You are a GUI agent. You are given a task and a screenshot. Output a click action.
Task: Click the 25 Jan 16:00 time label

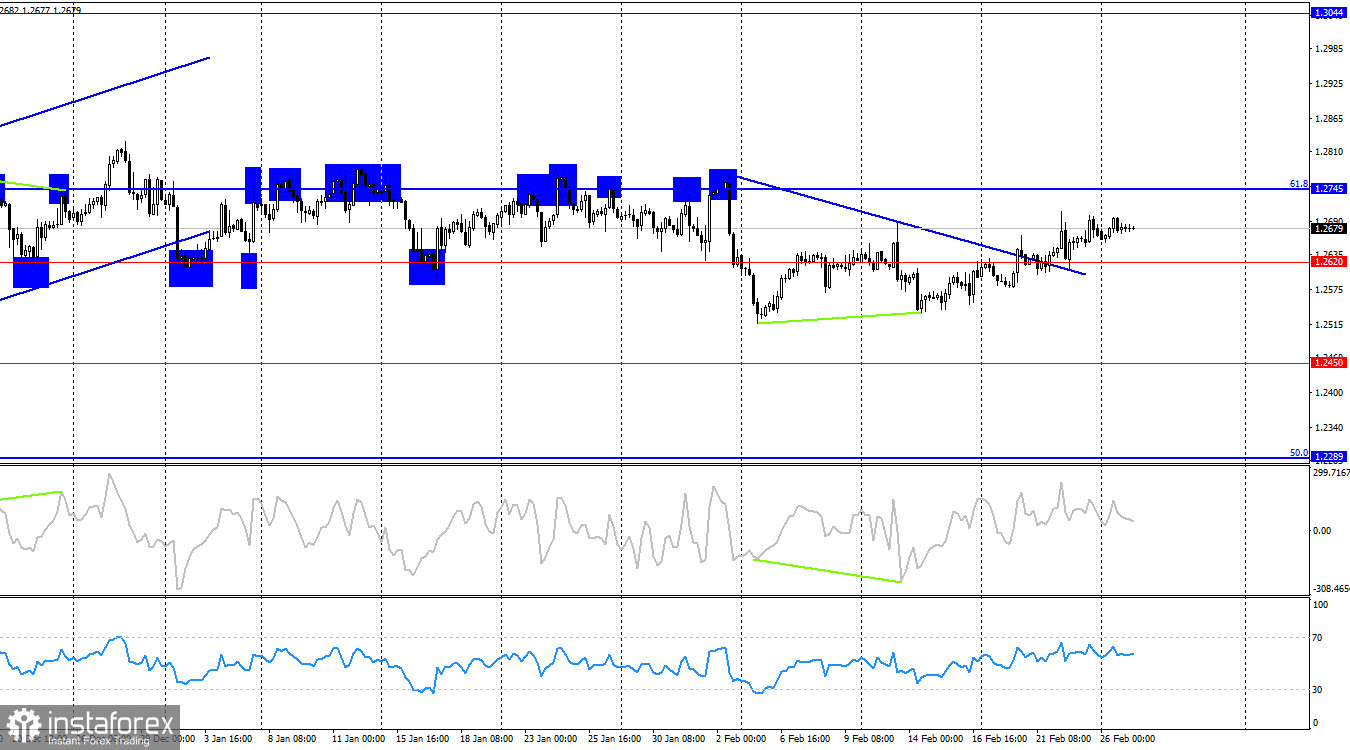(x=614, y=740)
